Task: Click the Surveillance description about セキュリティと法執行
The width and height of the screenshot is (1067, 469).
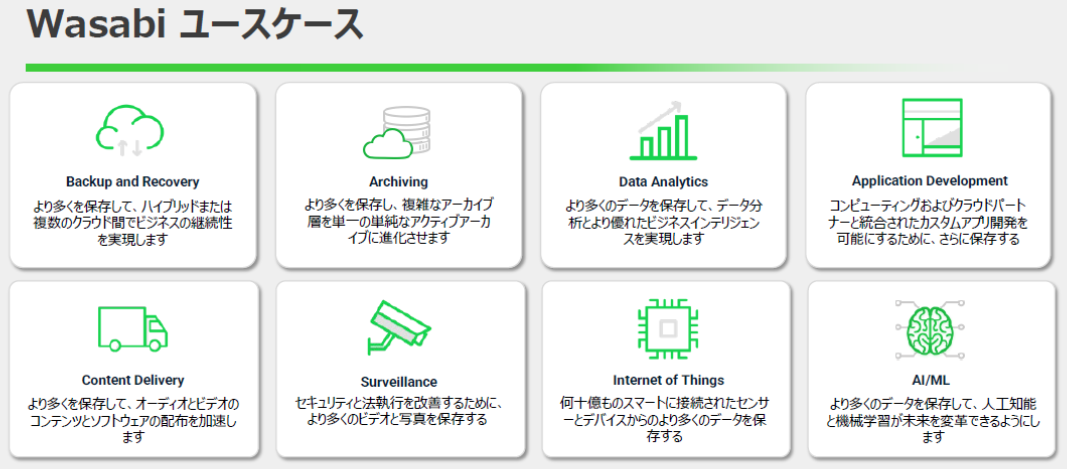Action: point(399,412)
